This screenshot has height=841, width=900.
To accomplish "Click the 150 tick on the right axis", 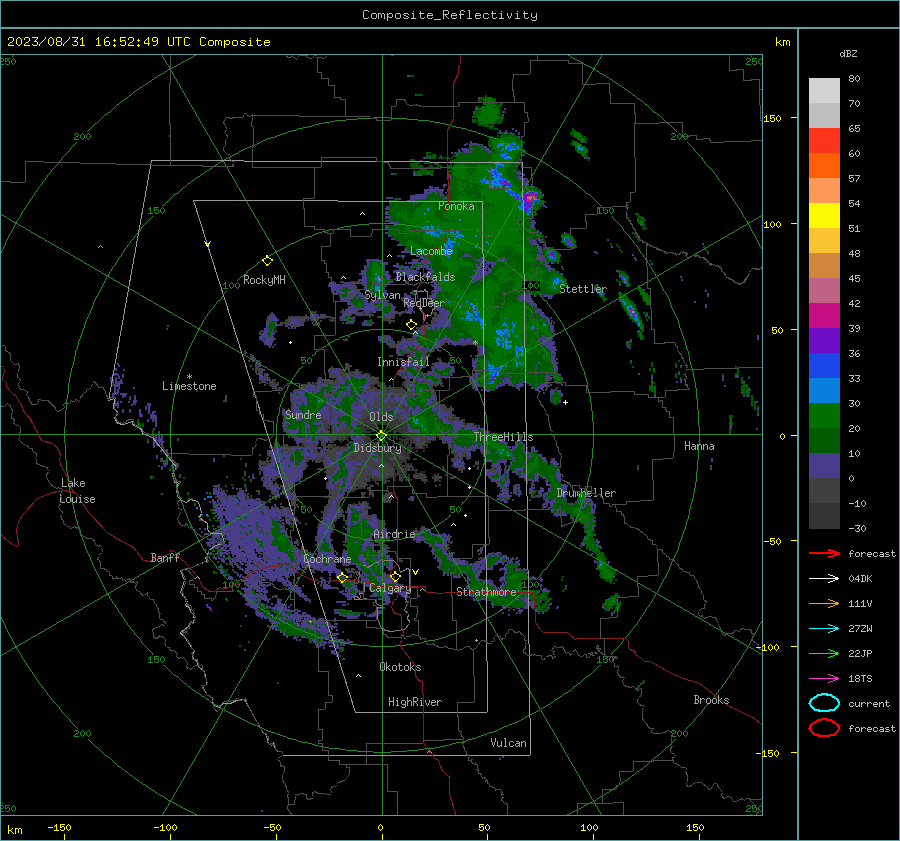I will (772, 118).
